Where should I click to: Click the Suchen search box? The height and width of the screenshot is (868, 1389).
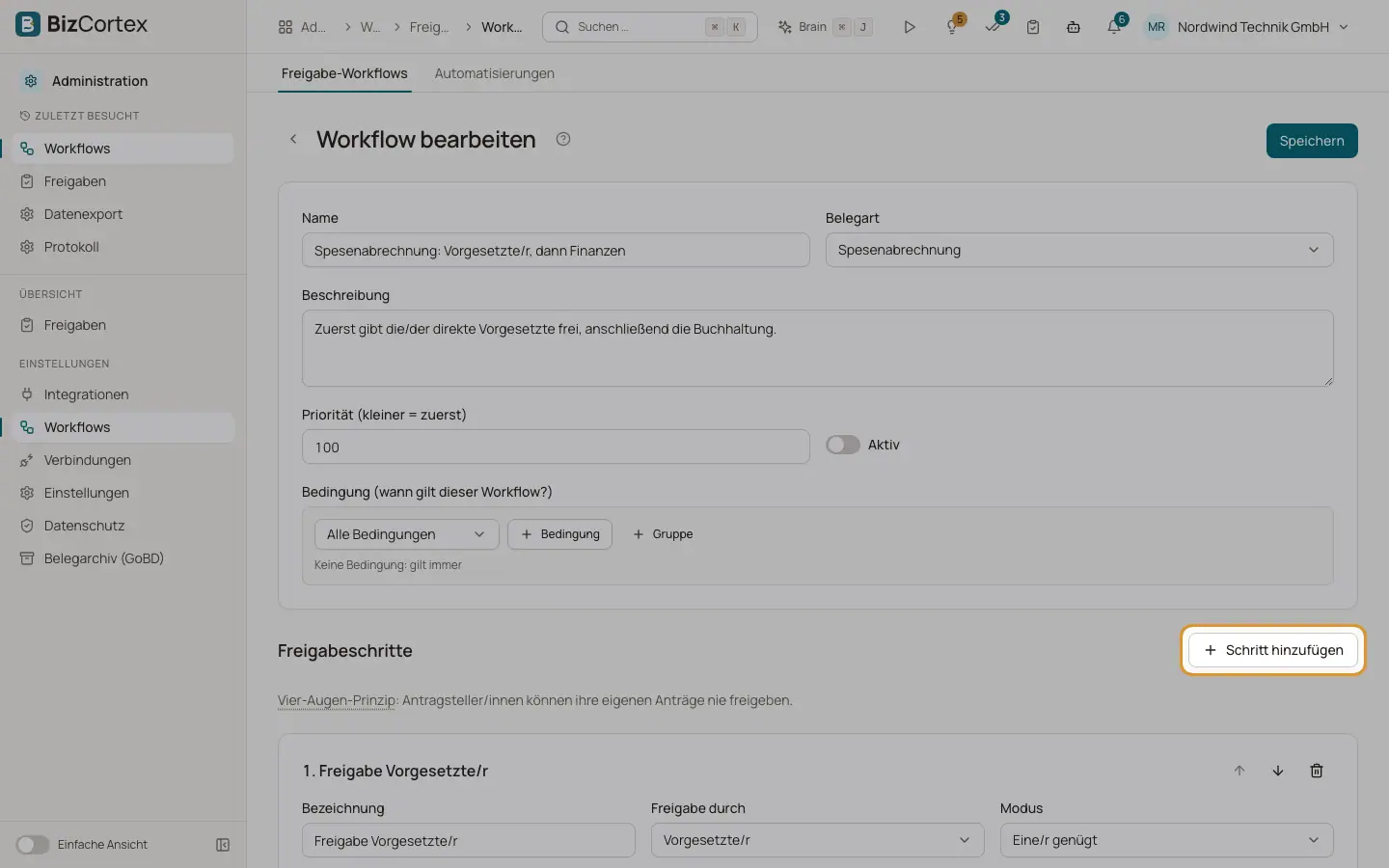[650, 27]
